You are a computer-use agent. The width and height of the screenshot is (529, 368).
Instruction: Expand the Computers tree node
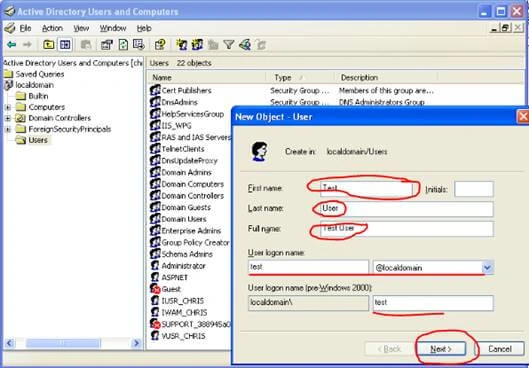8,107
